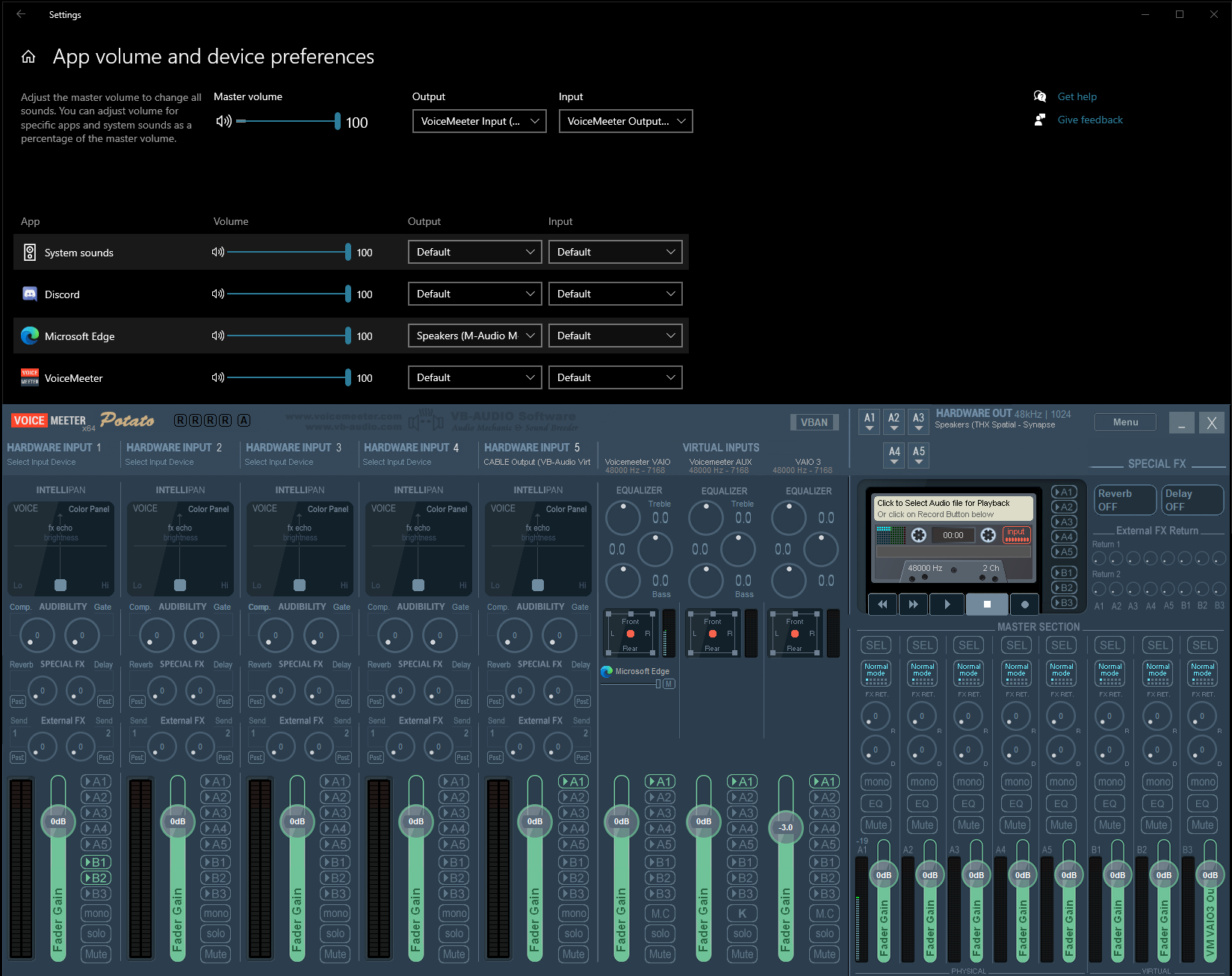Toggle M.C on Voicemeeter VAIO strip
The height and width of the screenshot is (976, 1232).
click(x=660, y=912)
